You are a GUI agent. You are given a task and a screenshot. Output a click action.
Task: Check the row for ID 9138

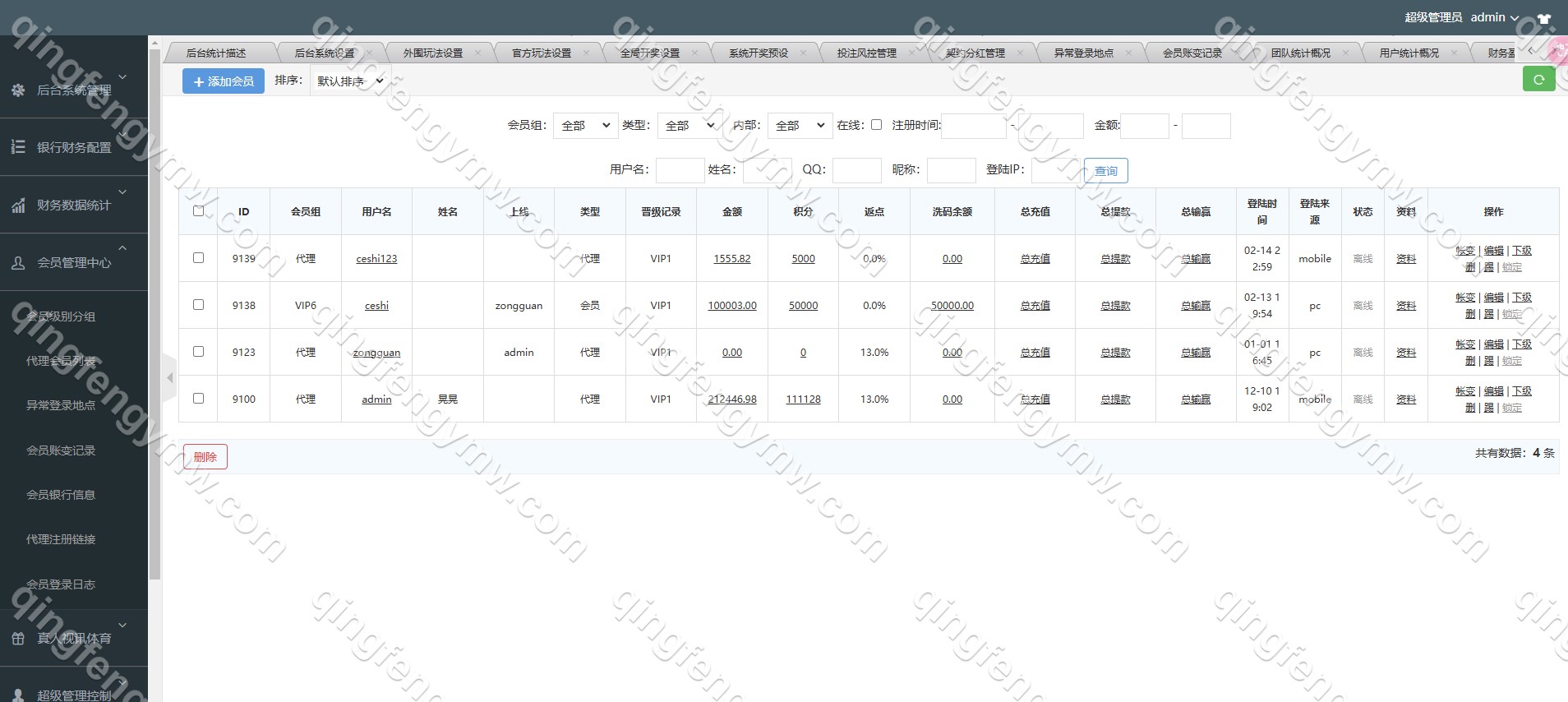tap(198, 304)
